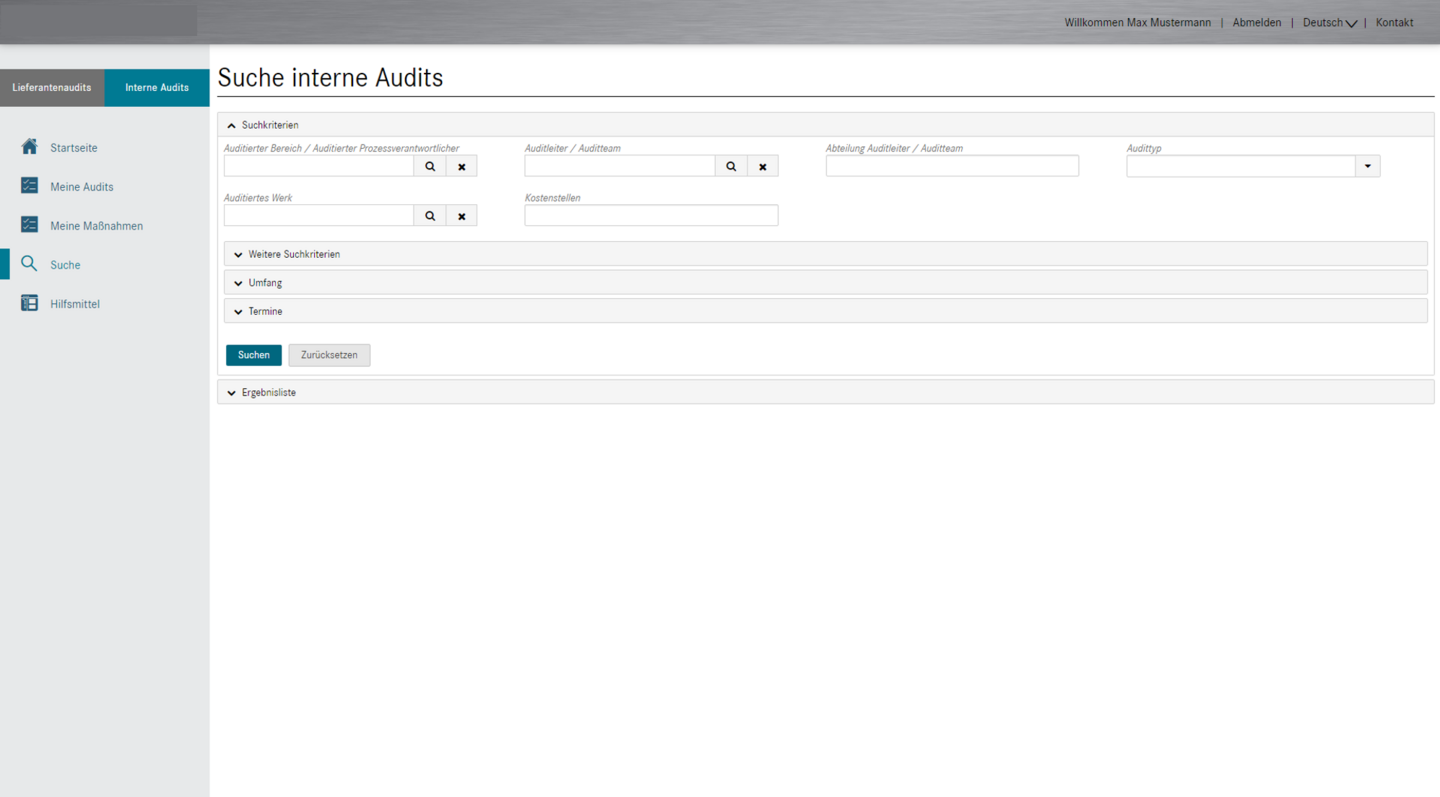Image resolution: width=1440 pixels, height=797 pixels.
Task: Click the Meine Audits checklist icon
Action: pos(29,186)
